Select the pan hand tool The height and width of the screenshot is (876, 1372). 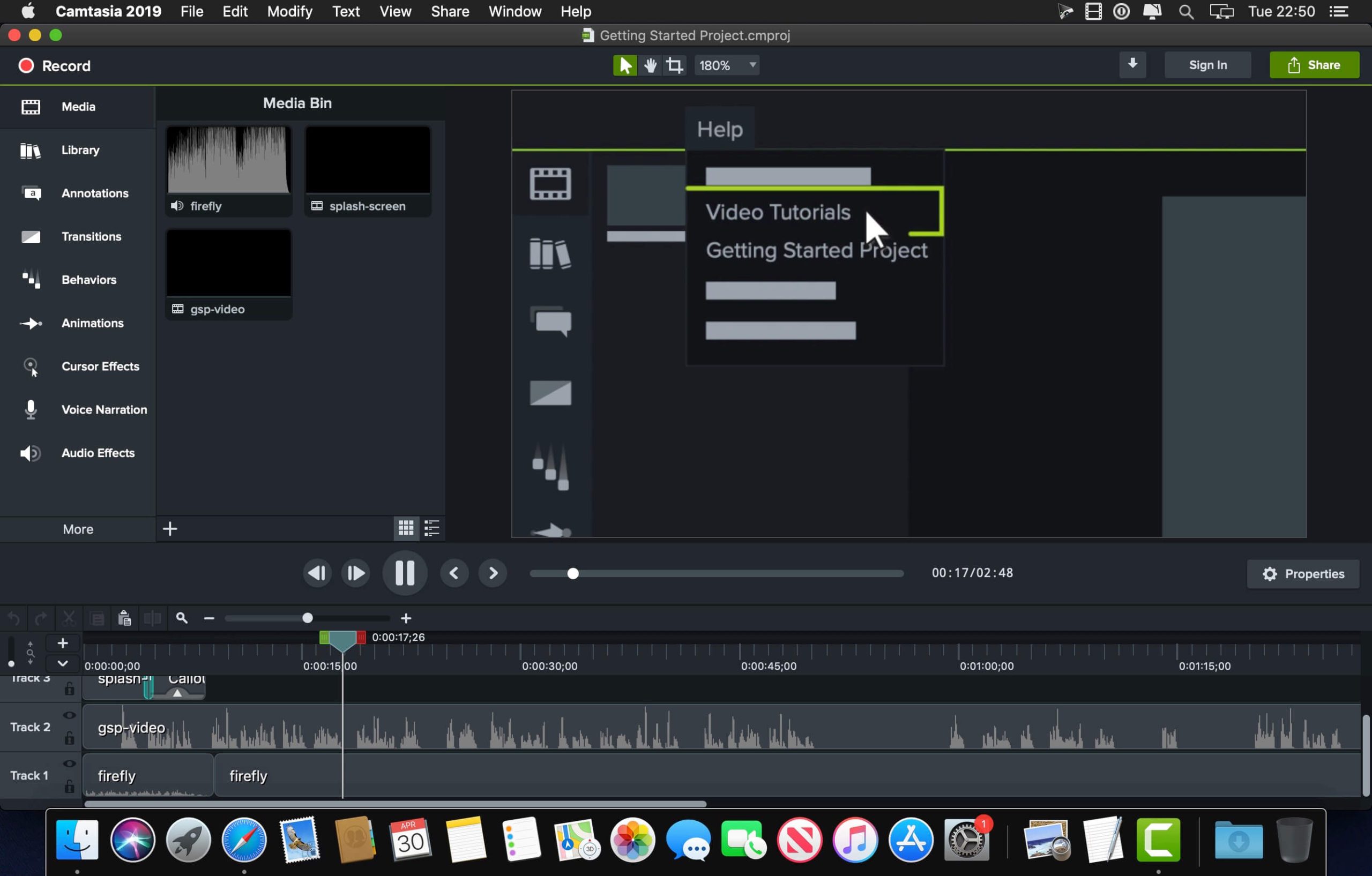point(650,65)
